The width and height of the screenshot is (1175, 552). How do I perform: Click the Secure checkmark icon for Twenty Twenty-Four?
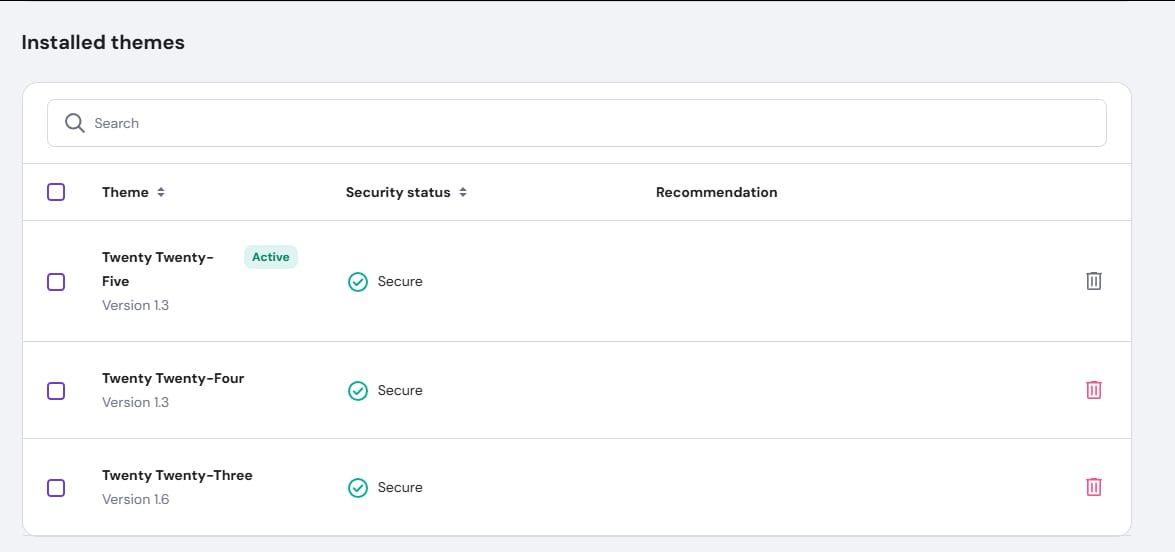357,391
